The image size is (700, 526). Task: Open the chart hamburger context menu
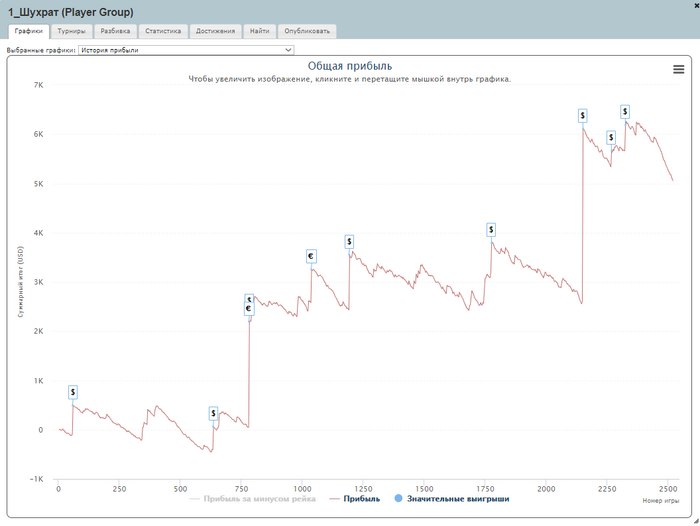[678, 69]
